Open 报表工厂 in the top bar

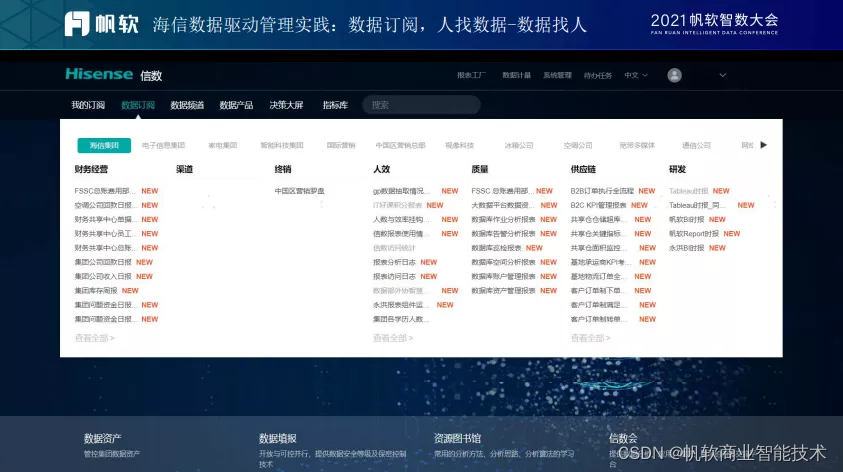(471, 75)
